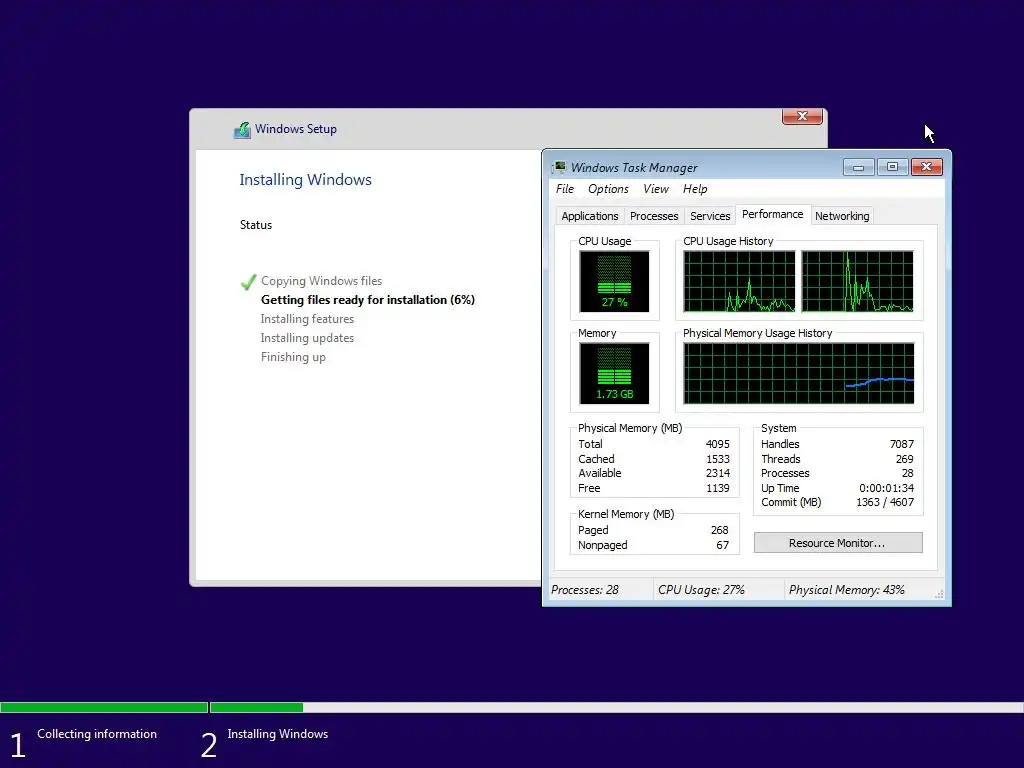This screenshot has width=1024, height=768.
Task: Switch to the Applications tab
Action: click(590, 216)
